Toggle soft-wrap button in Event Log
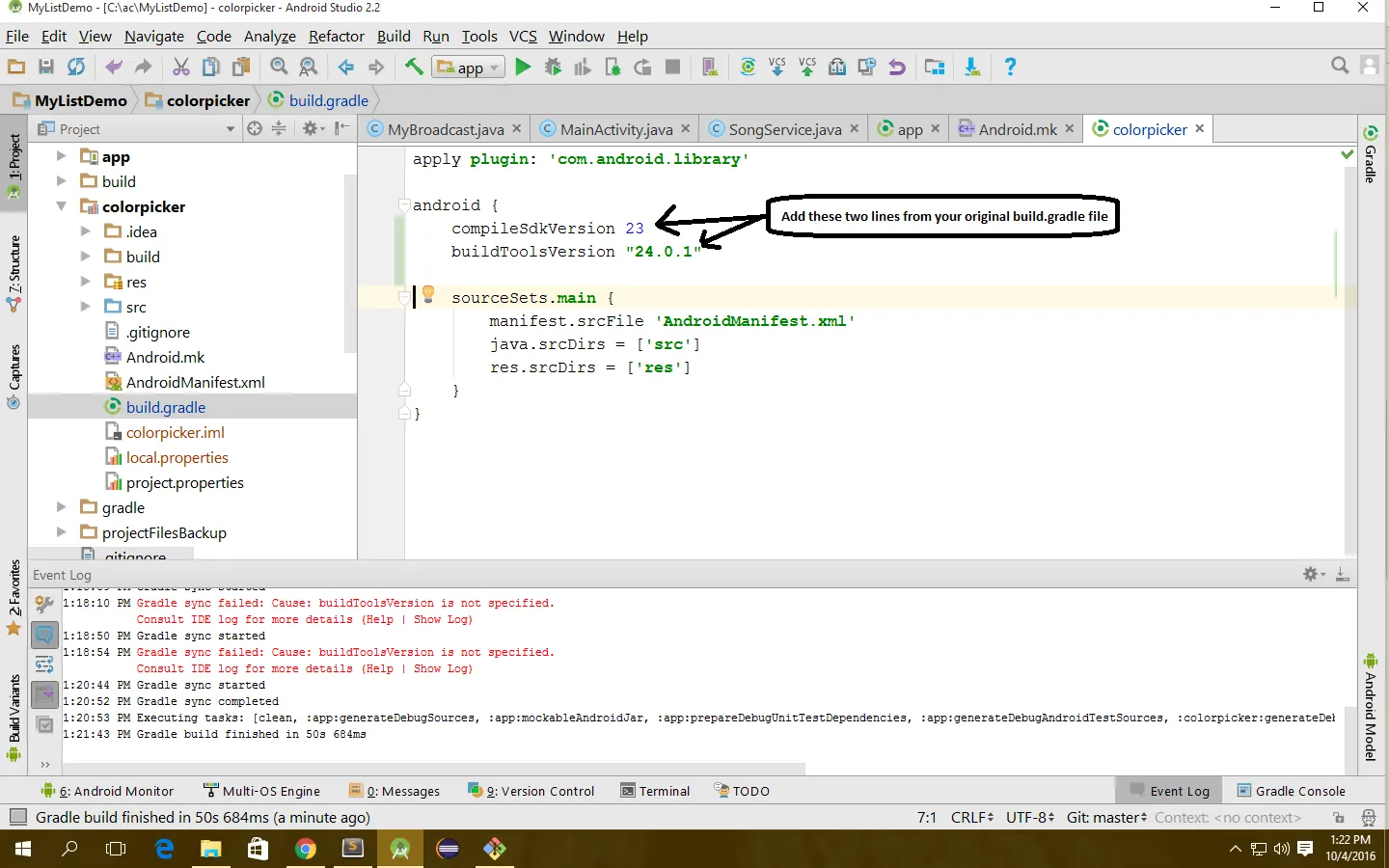 coord(44,665)
